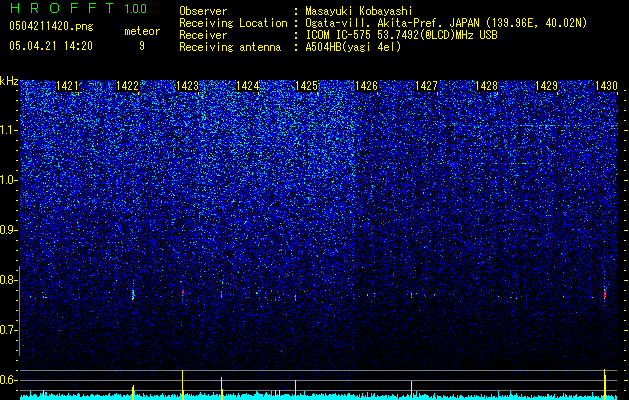Select the meteor count value 9
Image resolution: width=629 pixels, height=400 pixels.
coord(142,46)
